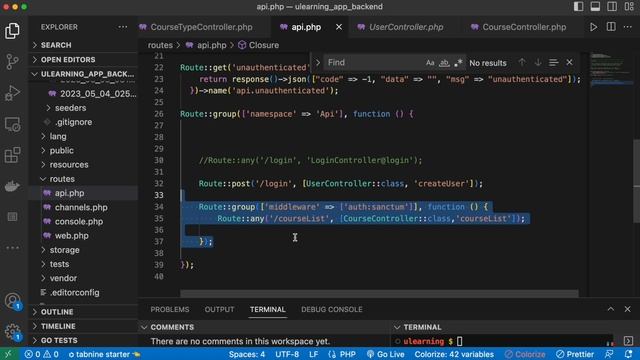640x360 pixels.
Task: Open the Accounts menu
Action: tap(12, 301)
